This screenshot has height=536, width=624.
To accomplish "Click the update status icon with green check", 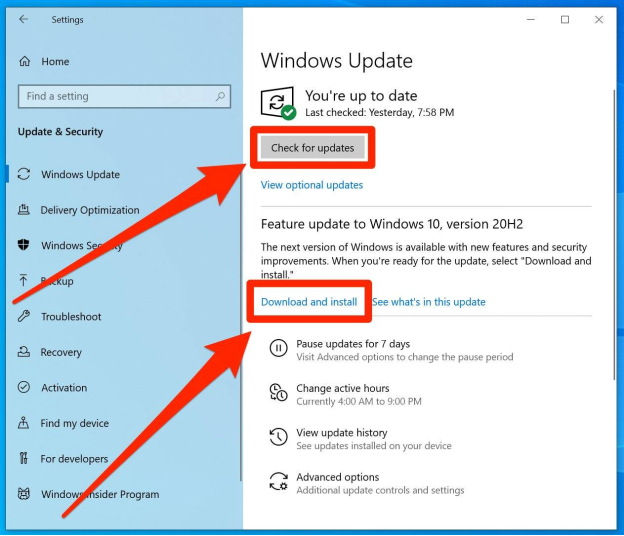I will coord(279,103).
